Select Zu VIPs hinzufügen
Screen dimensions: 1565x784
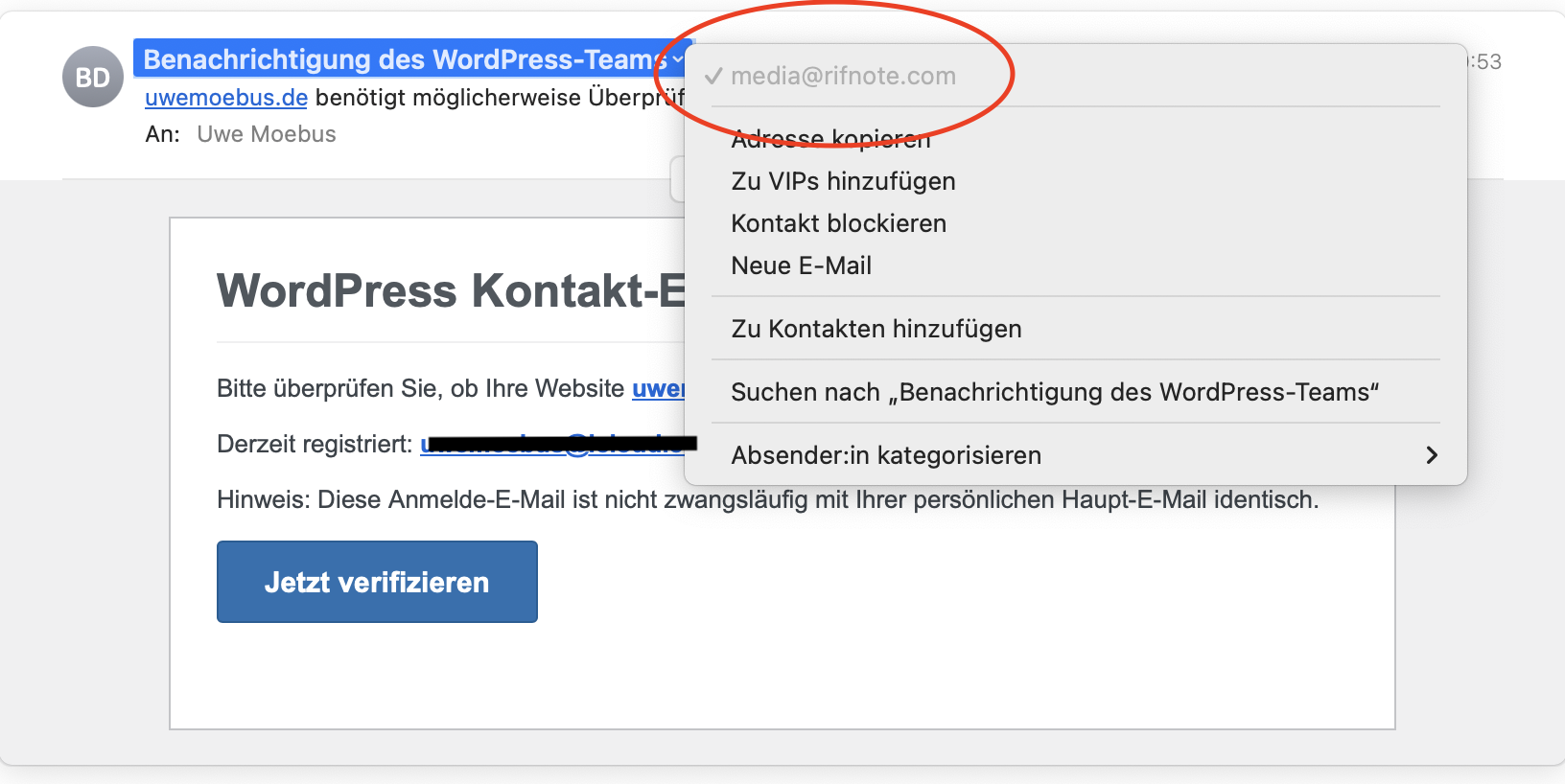843,181
